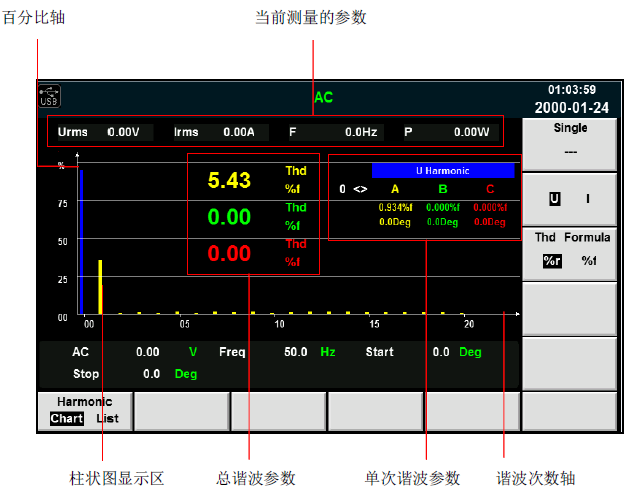The width and height of the screenshot is (630, 490).
Task: Switch Harmonic view to List
Action: tap(107, 418)
